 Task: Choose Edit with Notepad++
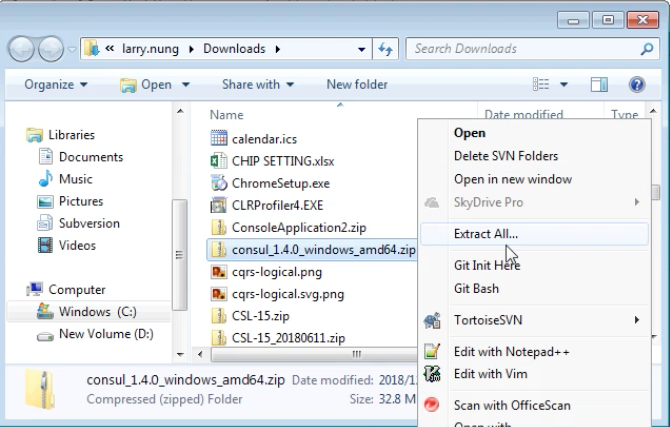pyautogui.click(x=534, y=352)
